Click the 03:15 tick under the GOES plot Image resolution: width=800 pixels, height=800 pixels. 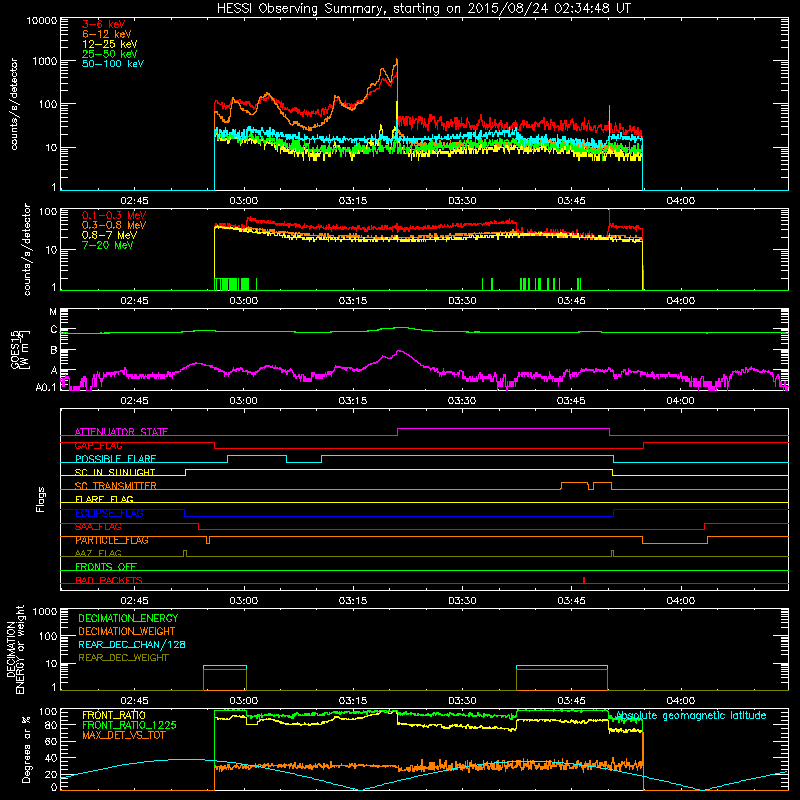click(353, 401)
